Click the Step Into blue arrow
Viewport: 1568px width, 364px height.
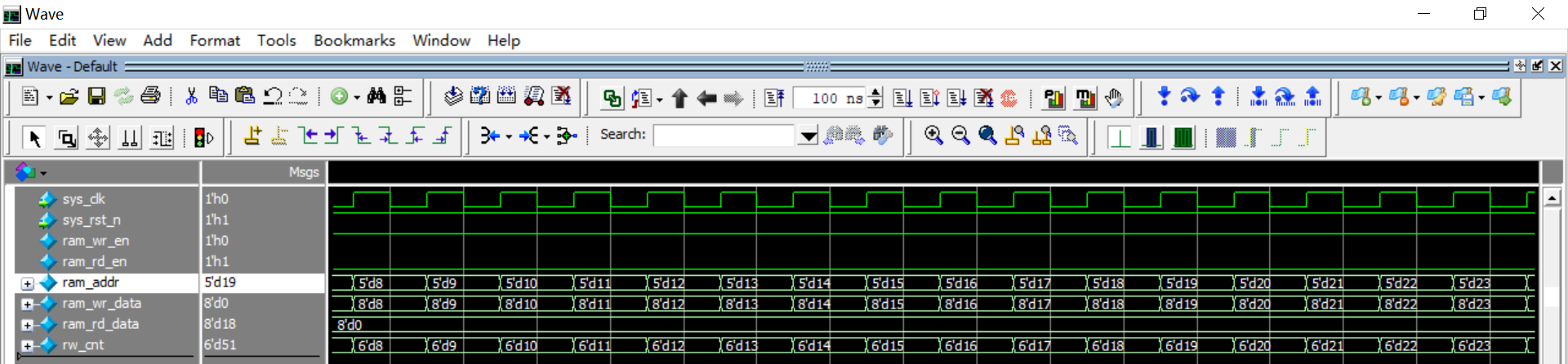coord(1164,96)
